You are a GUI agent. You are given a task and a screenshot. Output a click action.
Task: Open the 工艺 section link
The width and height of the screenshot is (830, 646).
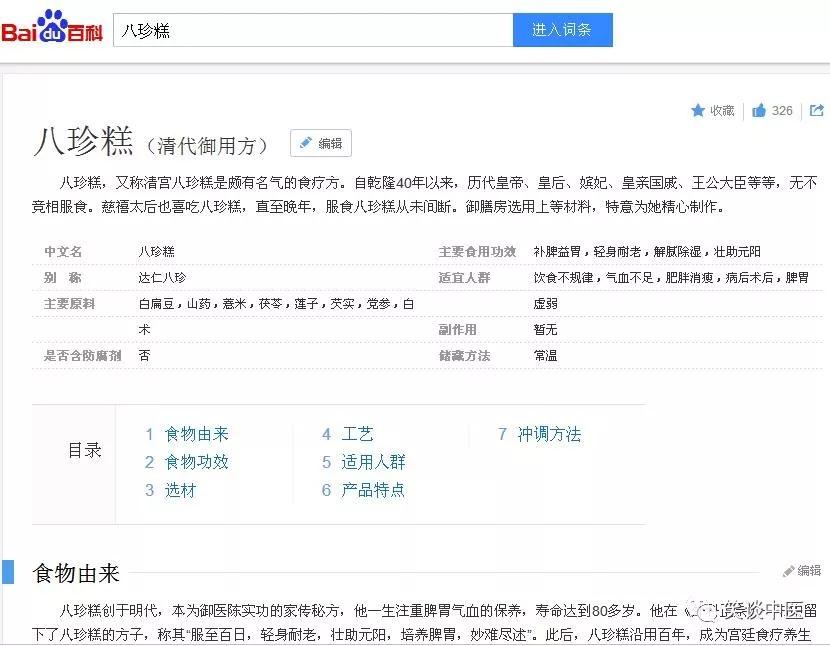tap(358, 434)
